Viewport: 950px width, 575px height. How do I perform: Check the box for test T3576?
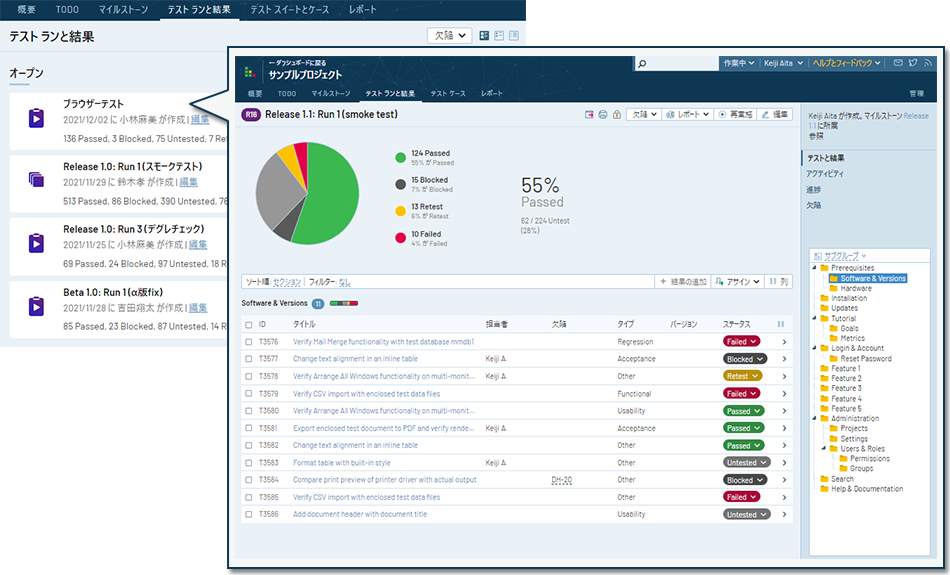point(248,342)
